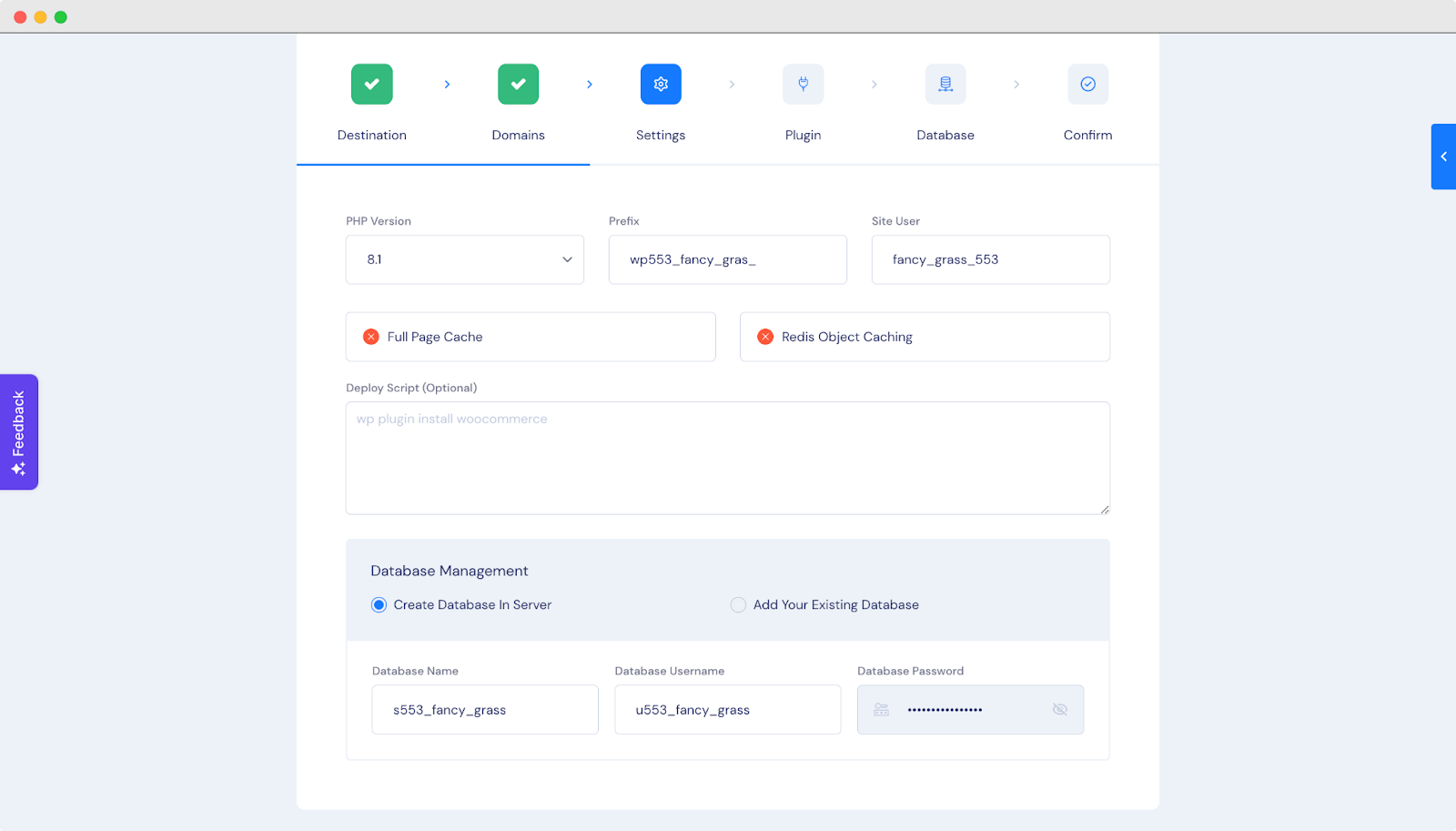
Task: Show the hidden database password
Action: point(1059,710)
